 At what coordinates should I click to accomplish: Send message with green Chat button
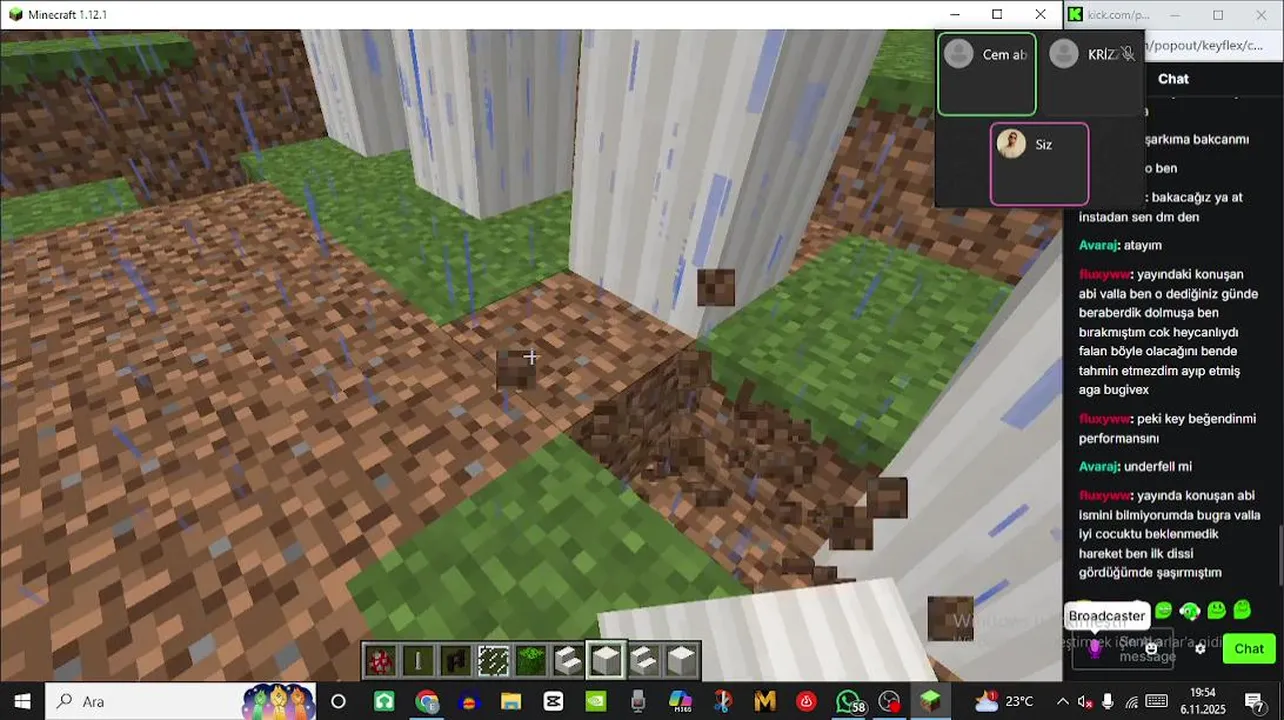pos(1249,648)
